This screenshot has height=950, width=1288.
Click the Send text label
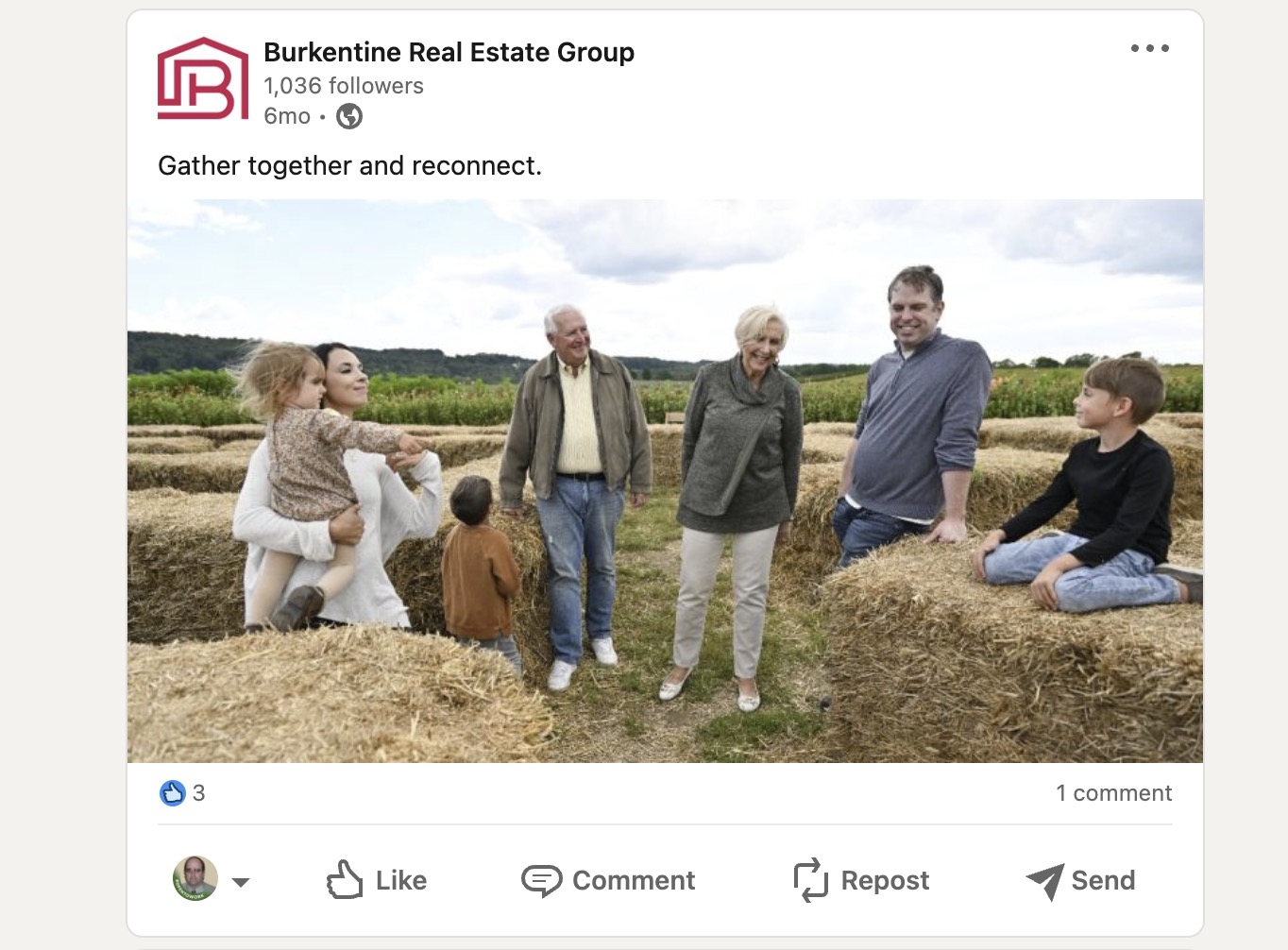pos(1103,881)
